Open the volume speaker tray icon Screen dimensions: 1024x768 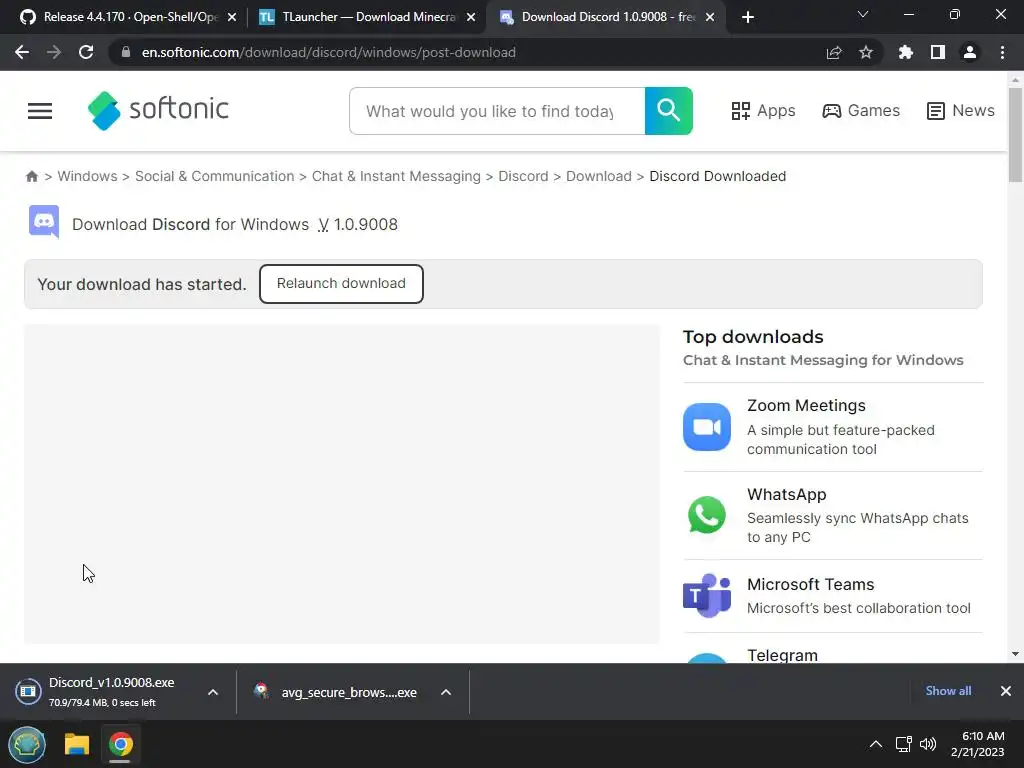point(928,744)
